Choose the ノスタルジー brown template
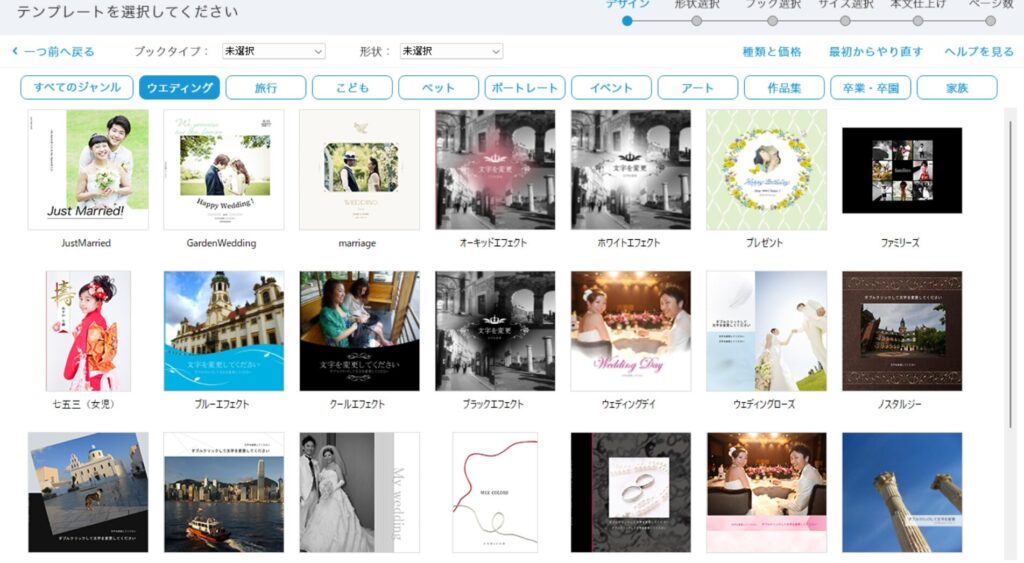 pyautogui.click(x=901, y=331)
